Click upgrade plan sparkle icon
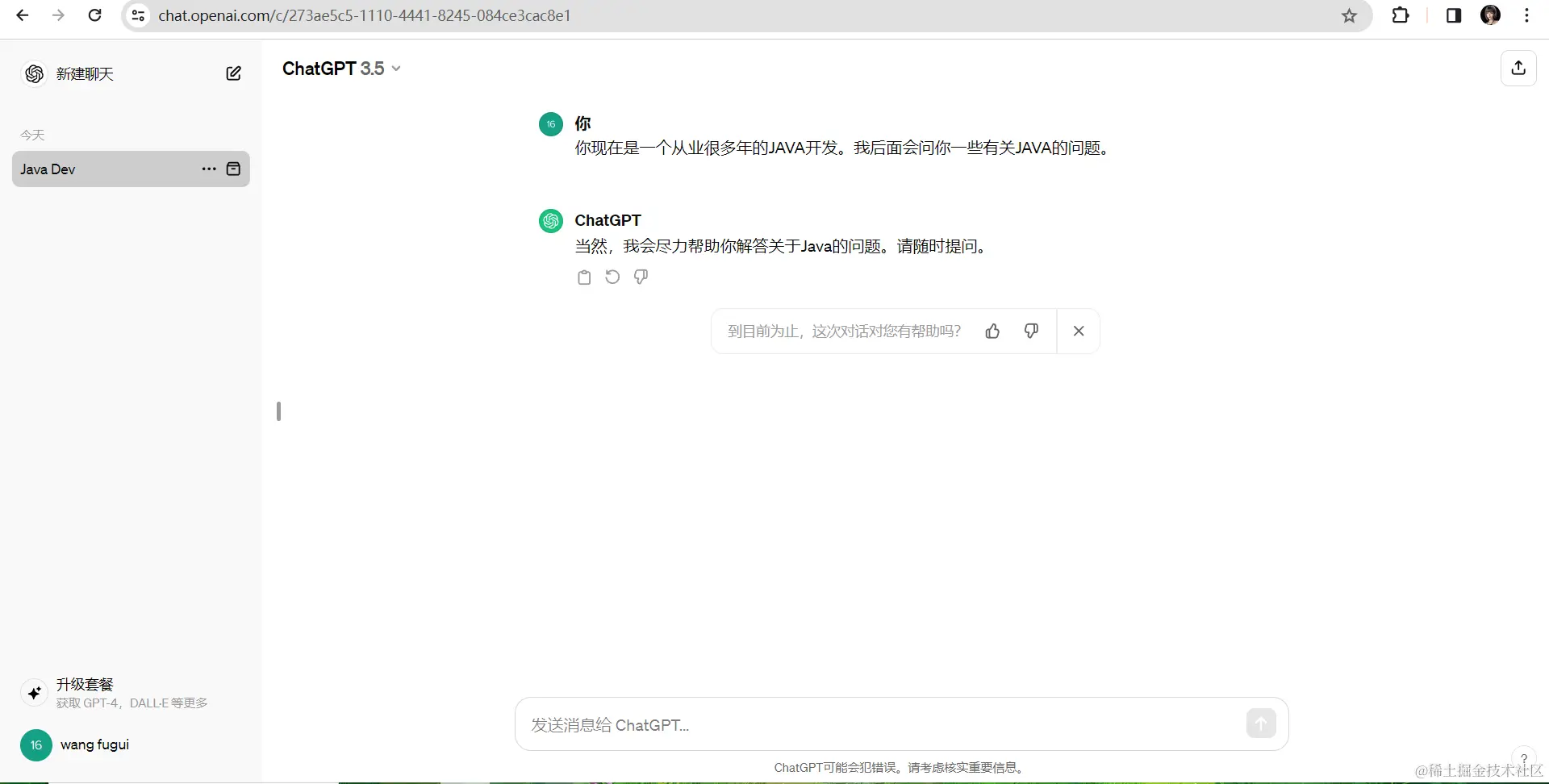The image size is (1549, 784). point(34,692)
